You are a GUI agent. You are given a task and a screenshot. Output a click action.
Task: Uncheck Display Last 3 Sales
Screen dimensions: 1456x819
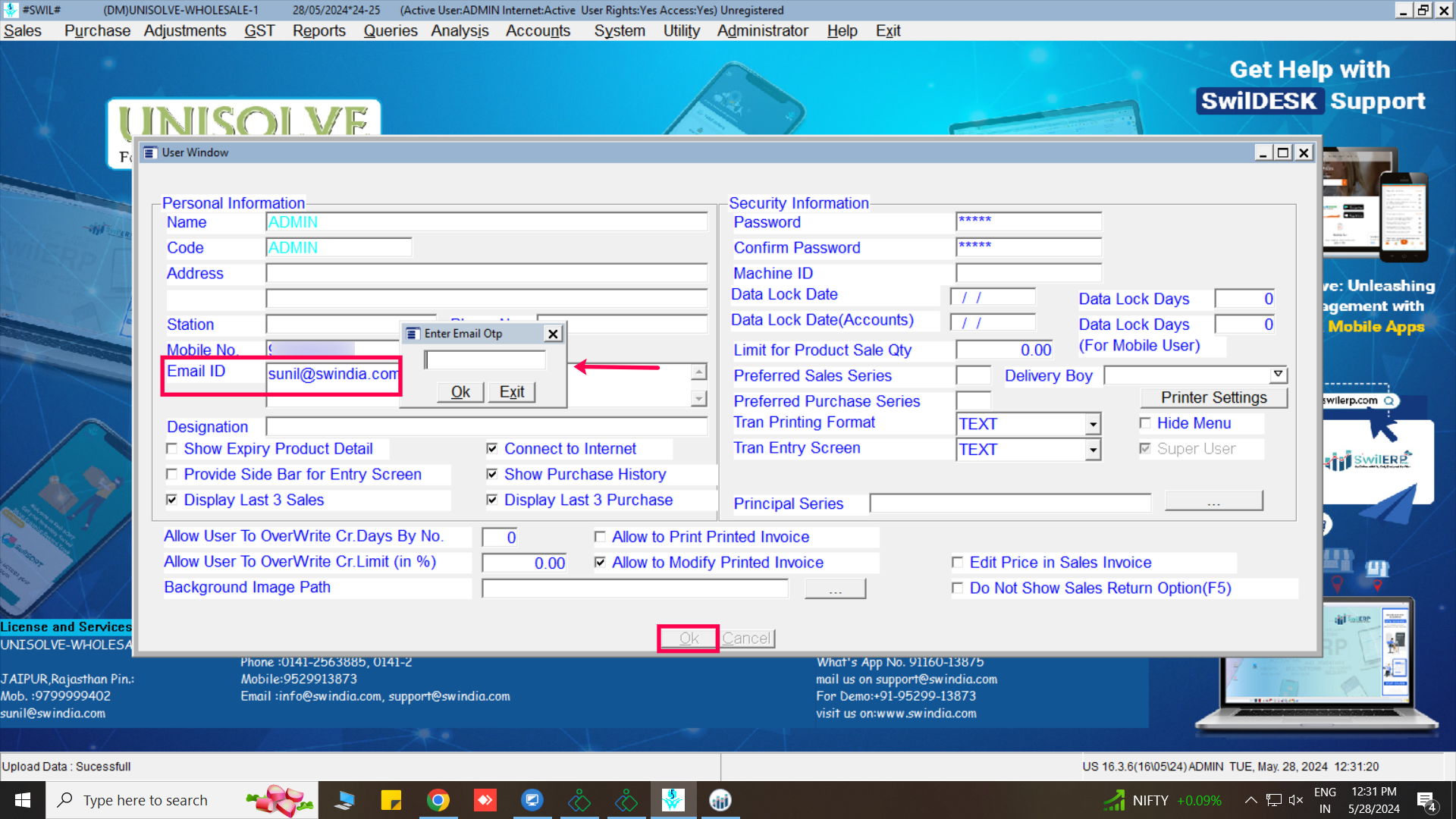click(171, 500)
